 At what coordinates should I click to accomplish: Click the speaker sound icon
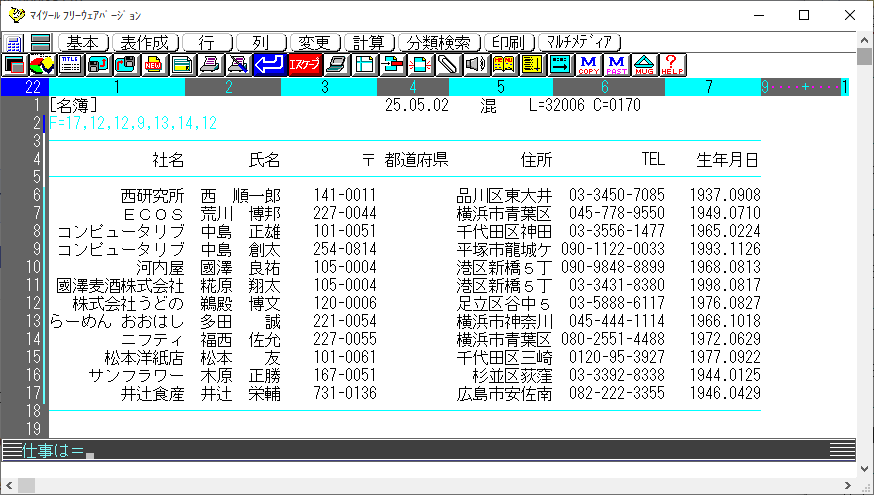point(476,65)
